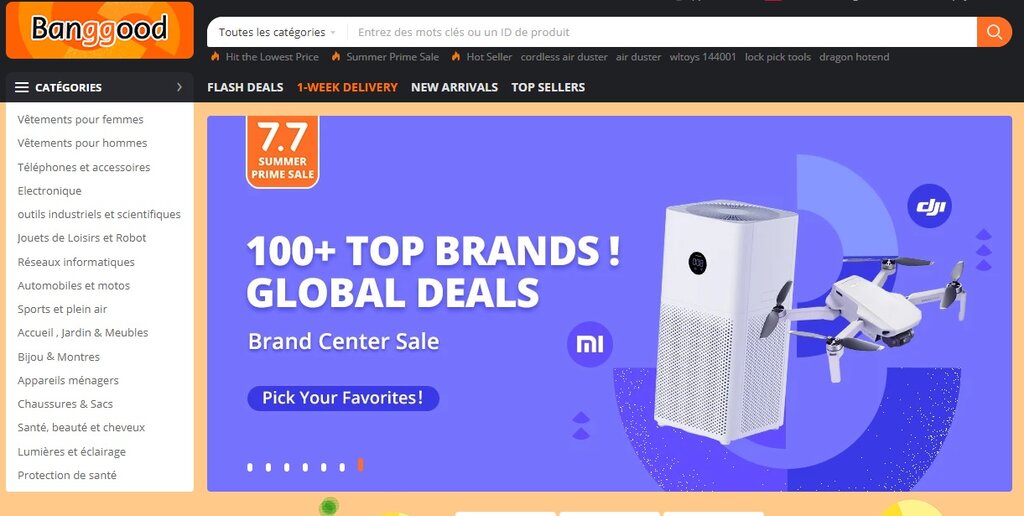This screenshot has height=516, width=1024.
Task: Go to 1-Week Delivery tab
Action: click(x=347, y=87)
